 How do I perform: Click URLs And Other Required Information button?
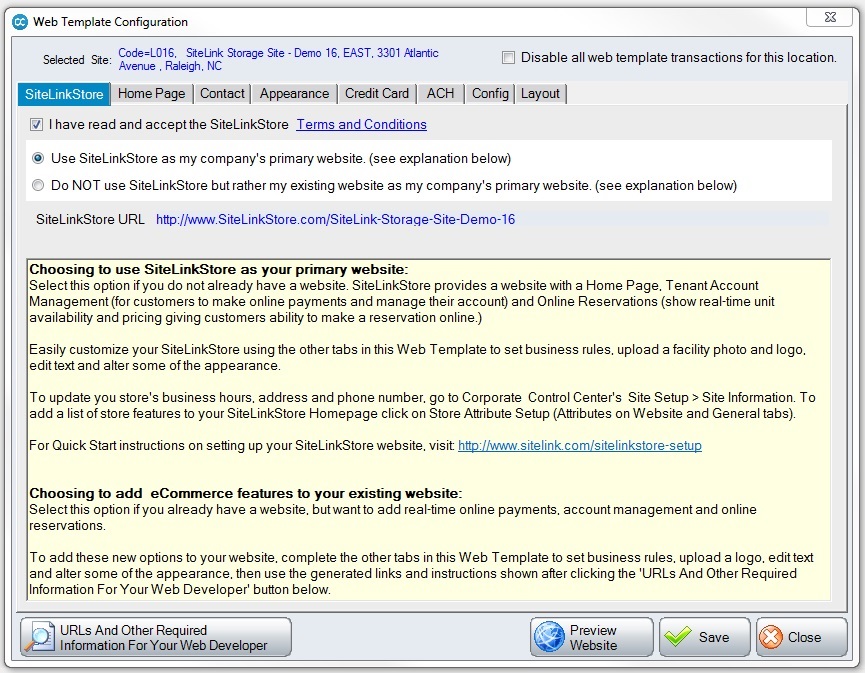tap(156, 637)
